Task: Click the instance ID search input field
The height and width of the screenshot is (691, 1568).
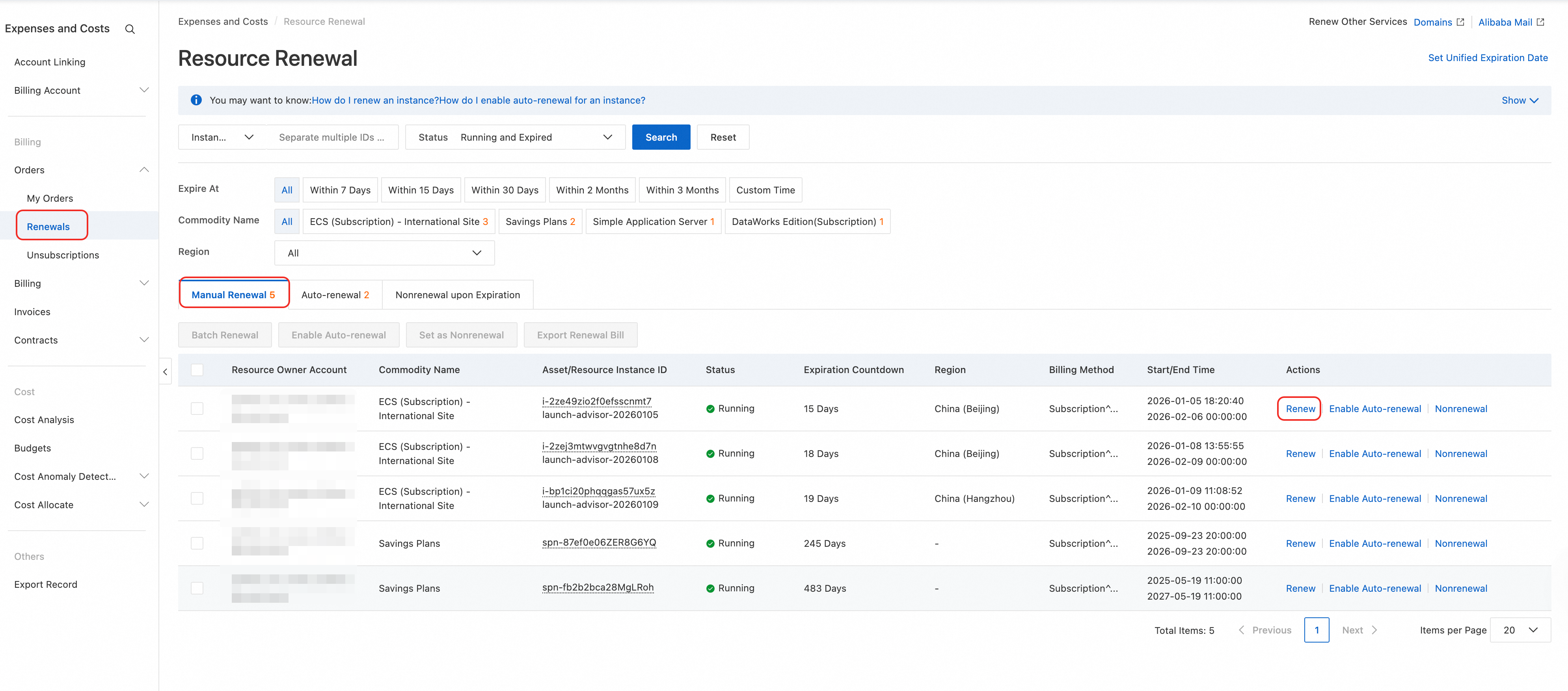Action: (x=332, y=137)
